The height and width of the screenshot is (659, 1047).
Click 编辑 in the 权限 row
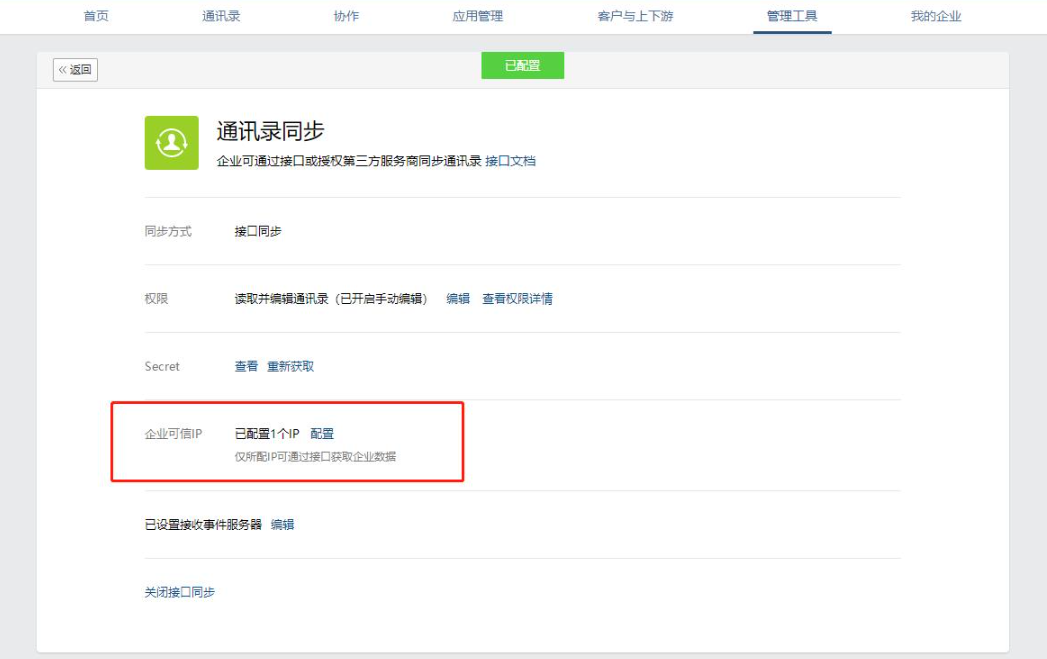click(x=458, y=299)
